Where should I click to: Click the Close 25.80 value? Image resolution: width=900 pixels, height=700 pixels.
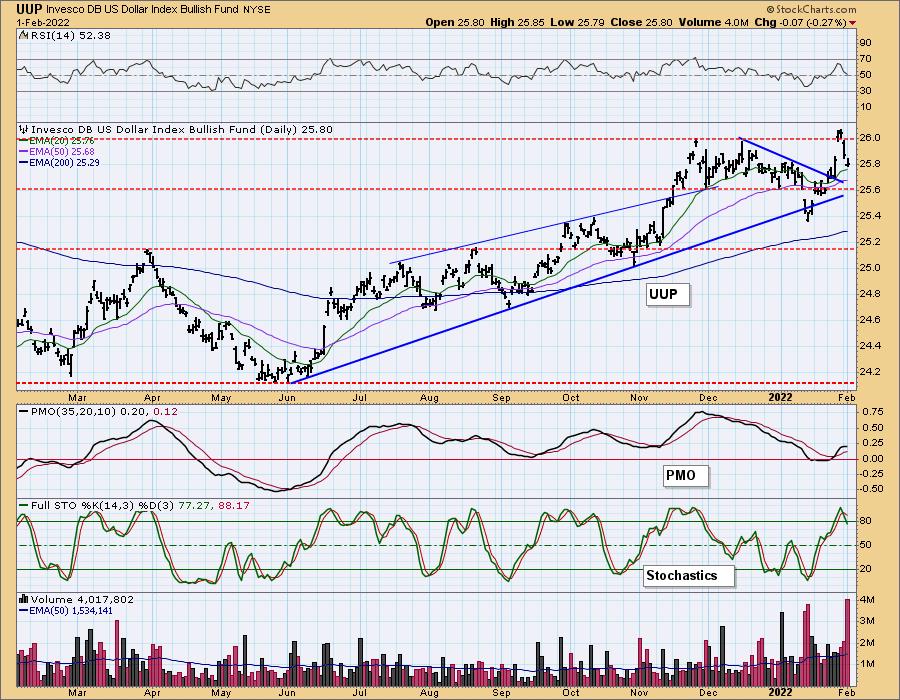641,22
